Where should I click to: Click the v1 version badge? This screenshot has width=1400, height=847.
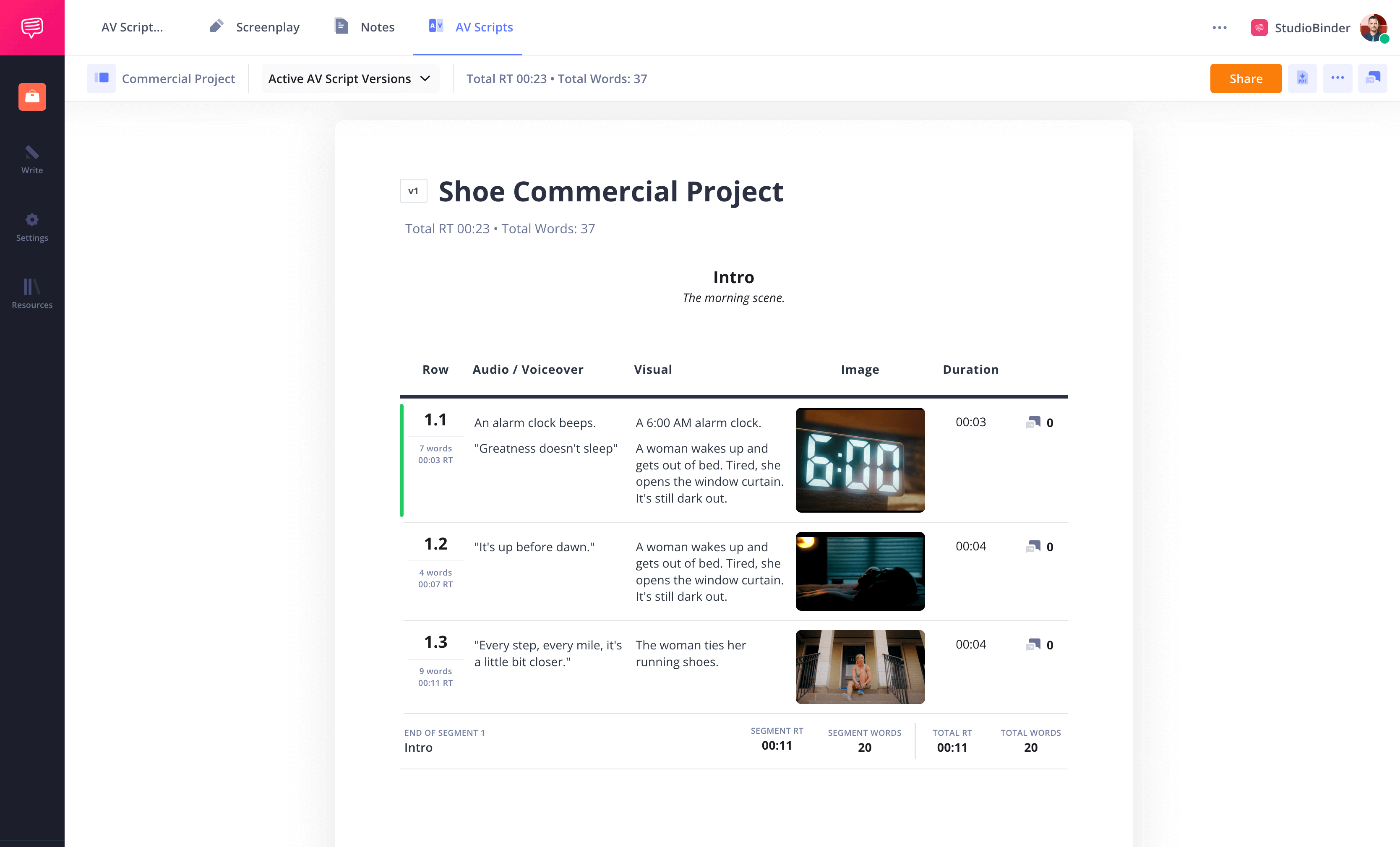[413, 191]
